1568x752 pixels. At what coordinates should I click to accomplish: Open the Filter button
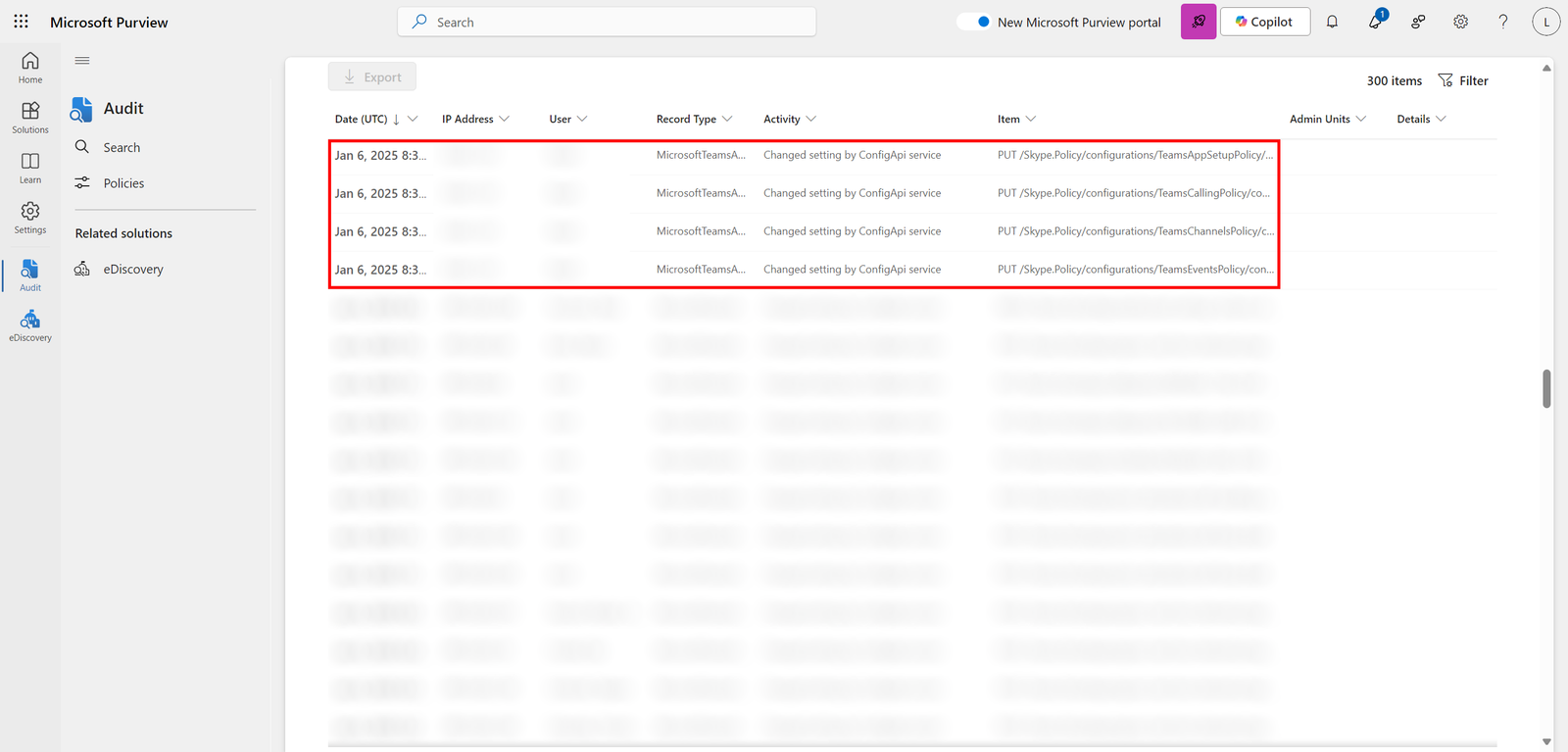pos(1463,80)
